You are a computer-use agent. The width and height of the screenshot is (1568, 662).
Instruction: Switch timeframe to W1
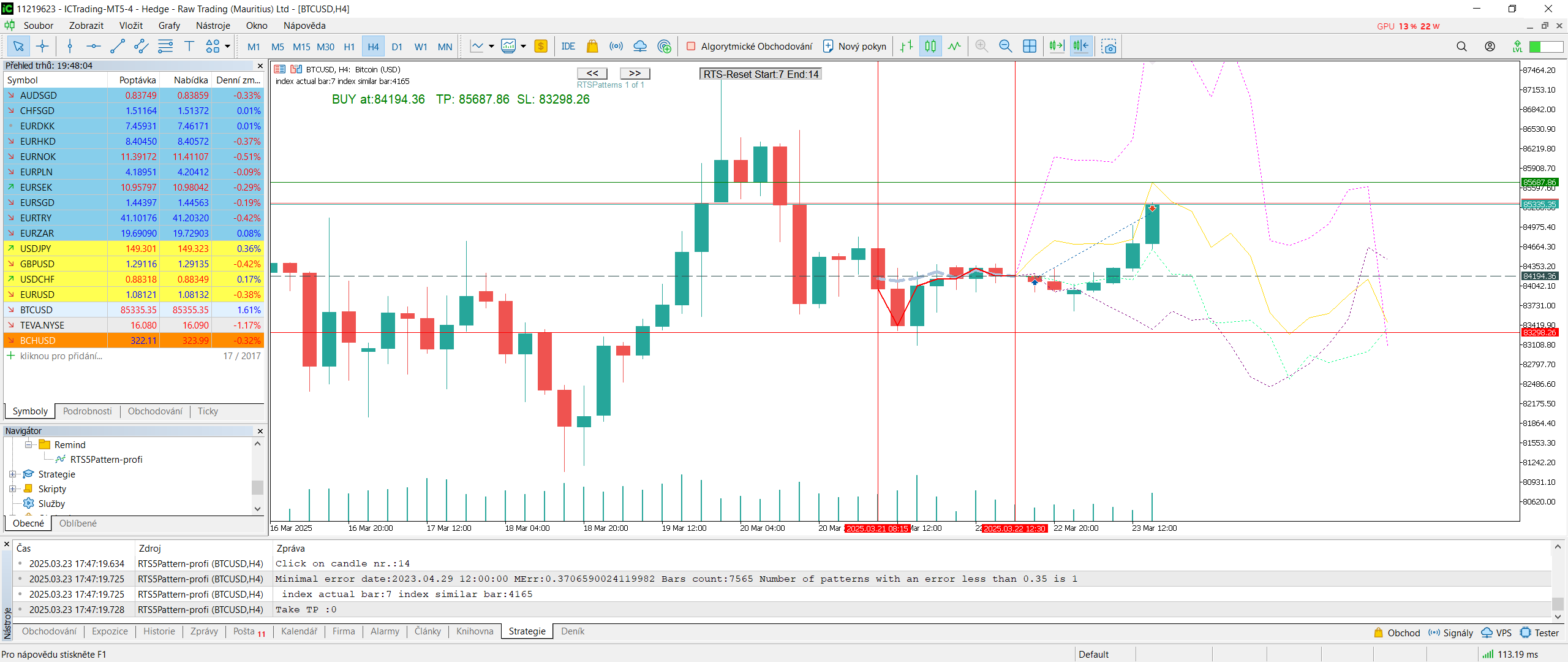421,47
